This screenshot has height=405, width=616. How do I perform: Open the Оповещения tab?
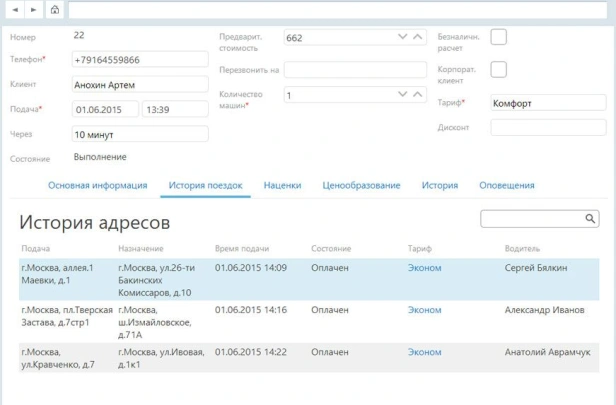[x=506, y=185]
